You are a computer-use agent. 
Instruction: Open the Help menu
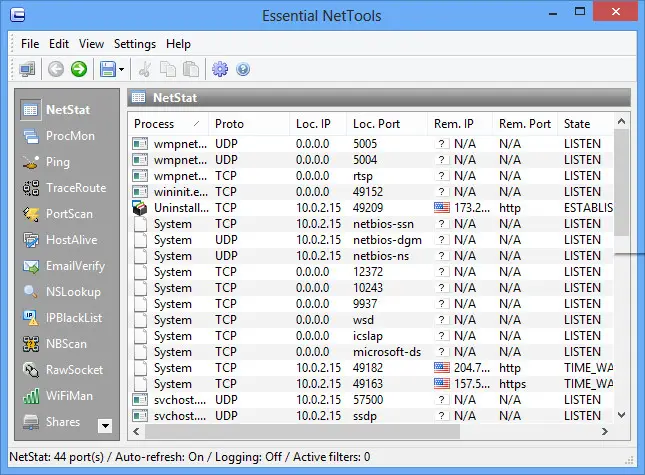pos(178,44)
